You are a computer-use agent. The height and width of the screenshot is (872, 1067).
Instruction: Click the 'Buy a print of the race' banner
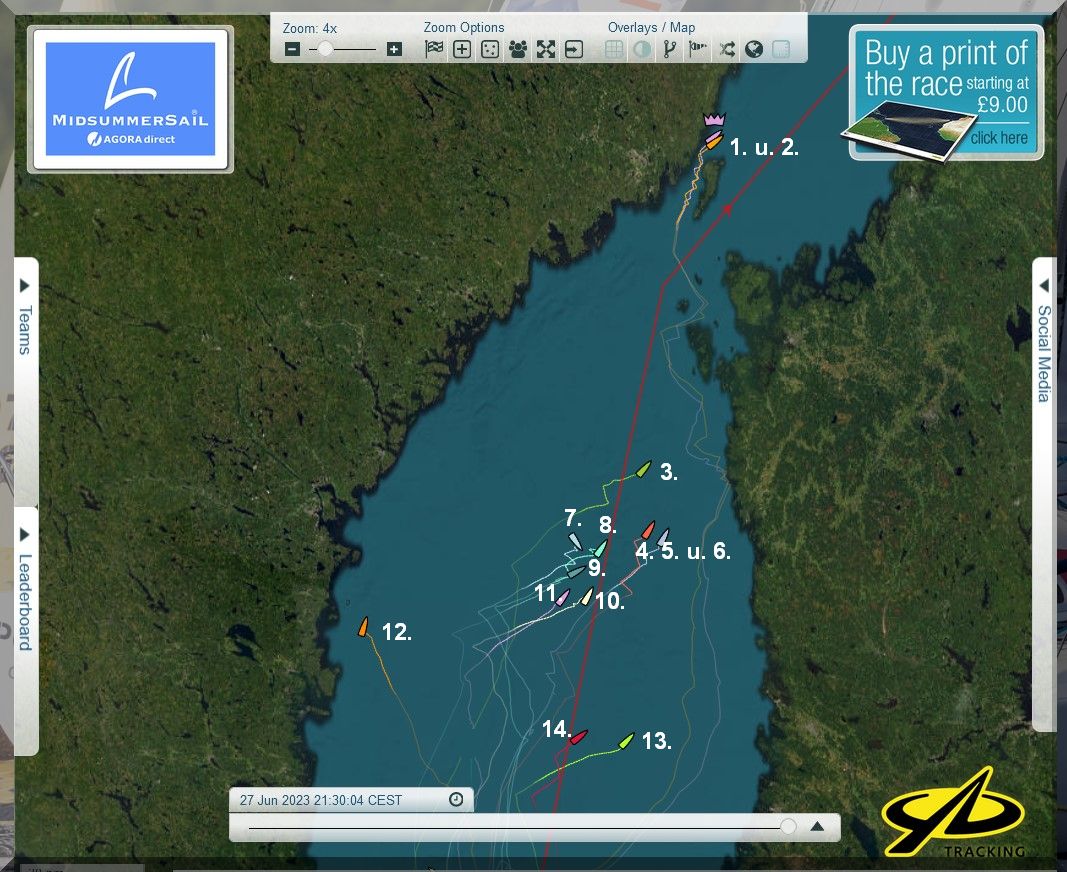(946, 92)
